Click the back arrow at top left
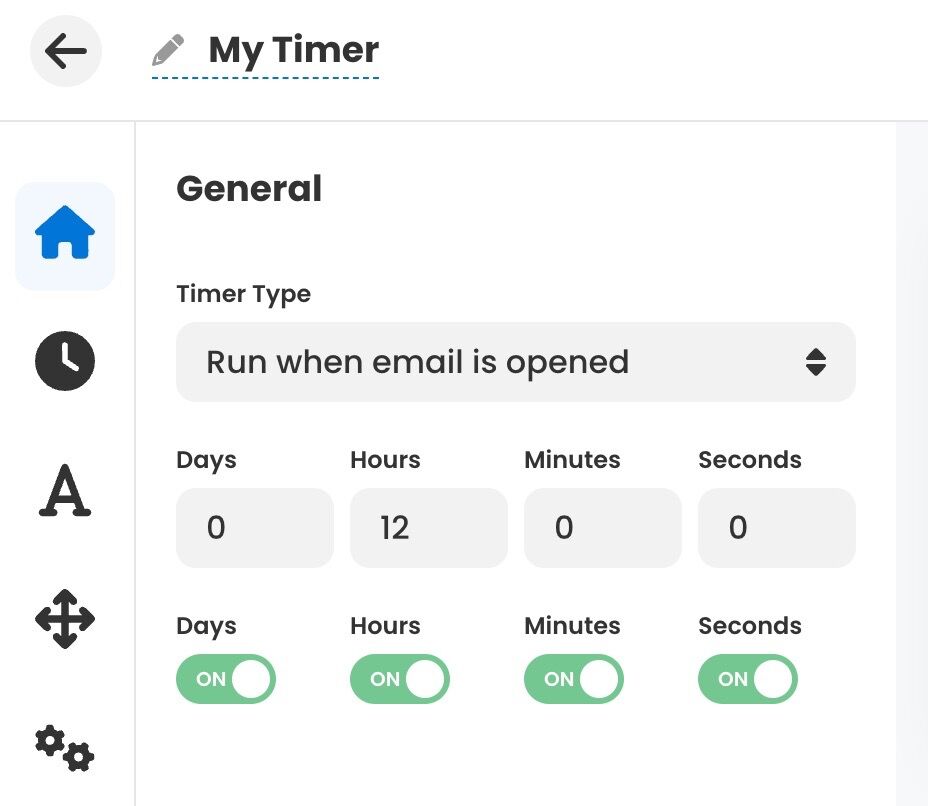Image resolution: width=928 pixels, height=806 pixels. [65, 51]
